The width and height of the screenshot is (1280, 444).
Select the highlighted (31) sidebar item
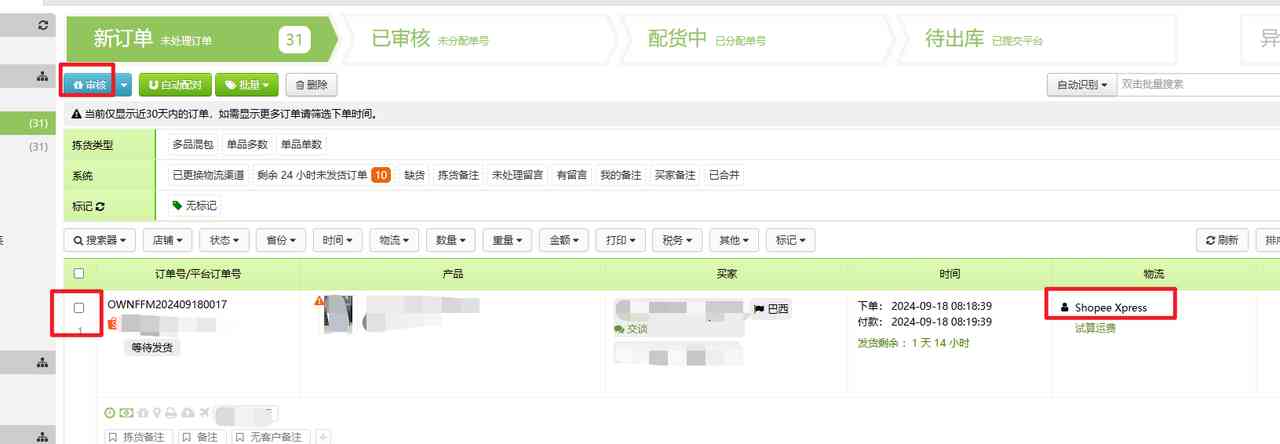click(28, 123)
